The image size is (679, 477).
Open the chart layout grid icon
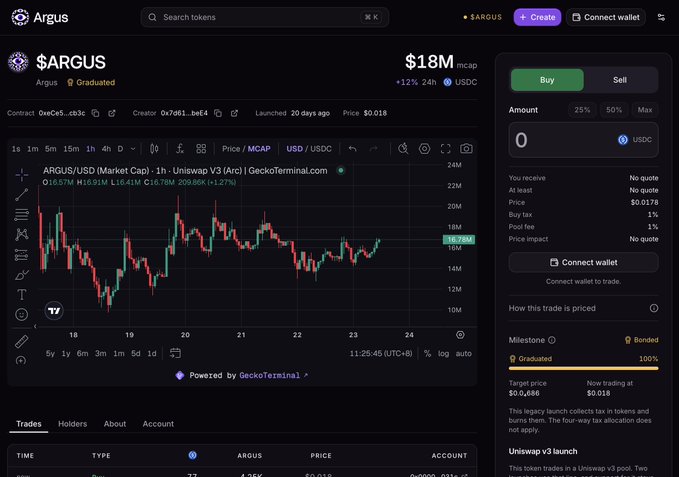click(201, 149)
